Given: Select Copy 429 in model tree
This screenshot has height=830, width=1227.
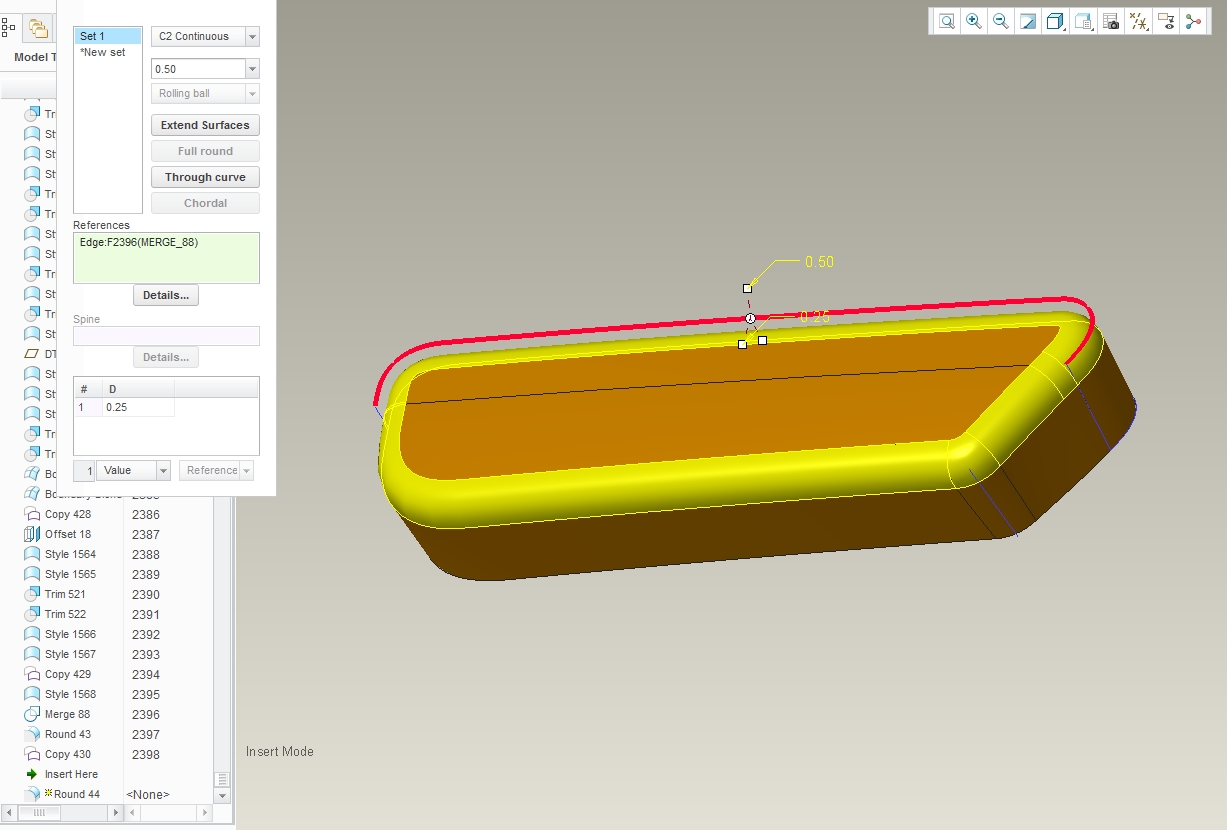Looking at the screenshot, I should [x=68, y=674].
